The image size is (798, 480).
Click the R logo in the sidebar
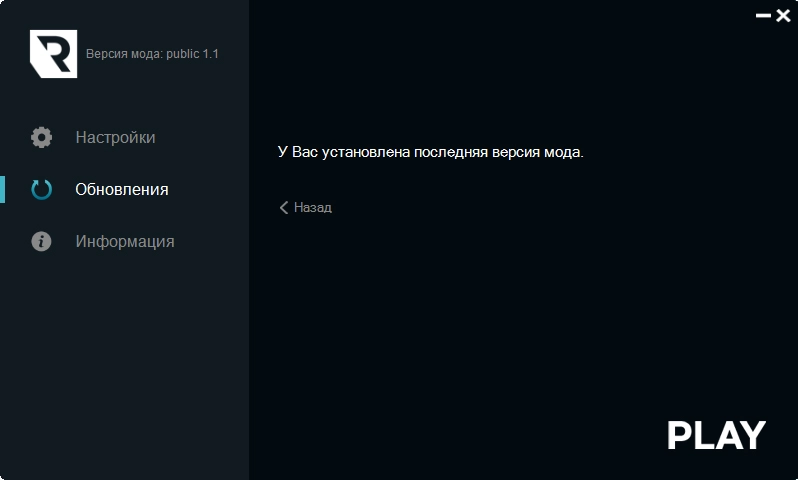[53, 54]
